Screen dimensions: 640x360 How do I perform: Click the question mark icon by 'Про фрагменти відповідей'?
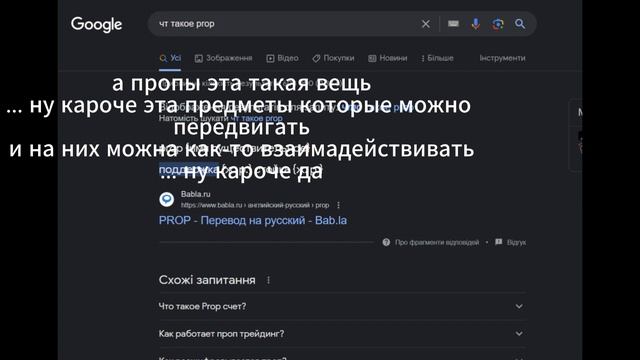point(386,242)
